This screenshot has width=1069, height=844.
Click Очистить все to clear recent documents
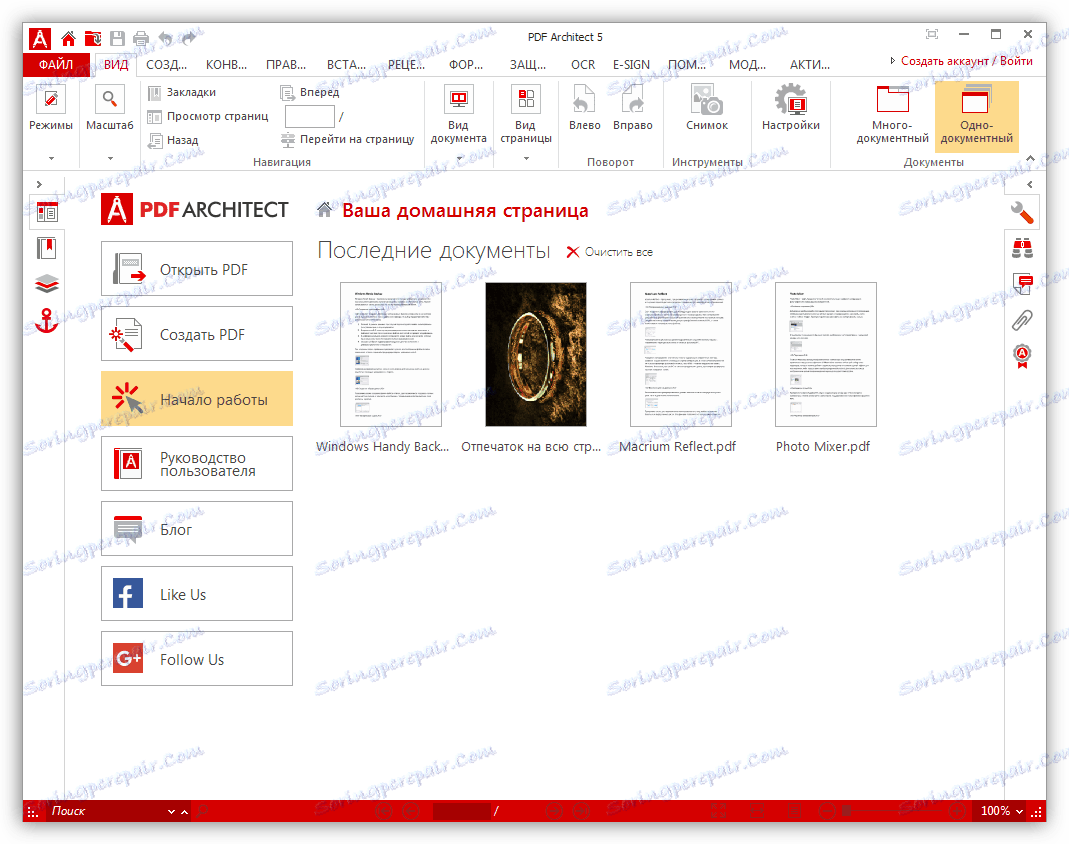point(609,252)
